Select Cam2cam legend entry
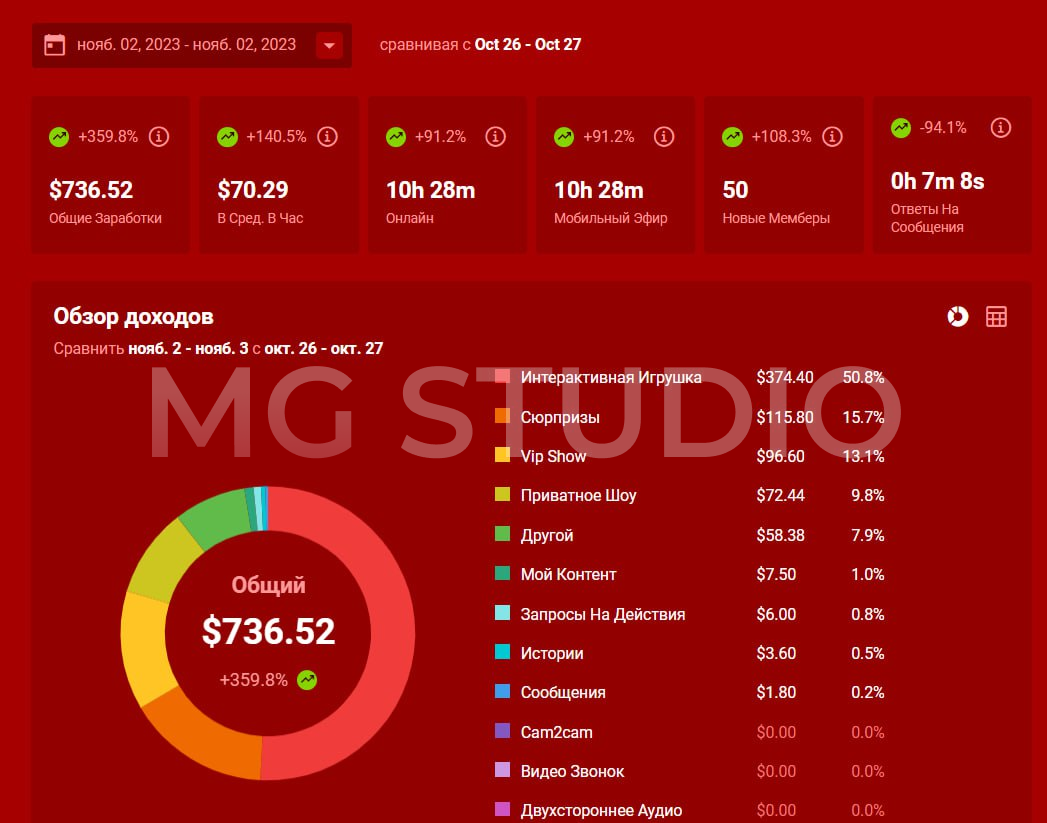Image resolution: width=1047 pixels, height=823 pixels. 556,732
